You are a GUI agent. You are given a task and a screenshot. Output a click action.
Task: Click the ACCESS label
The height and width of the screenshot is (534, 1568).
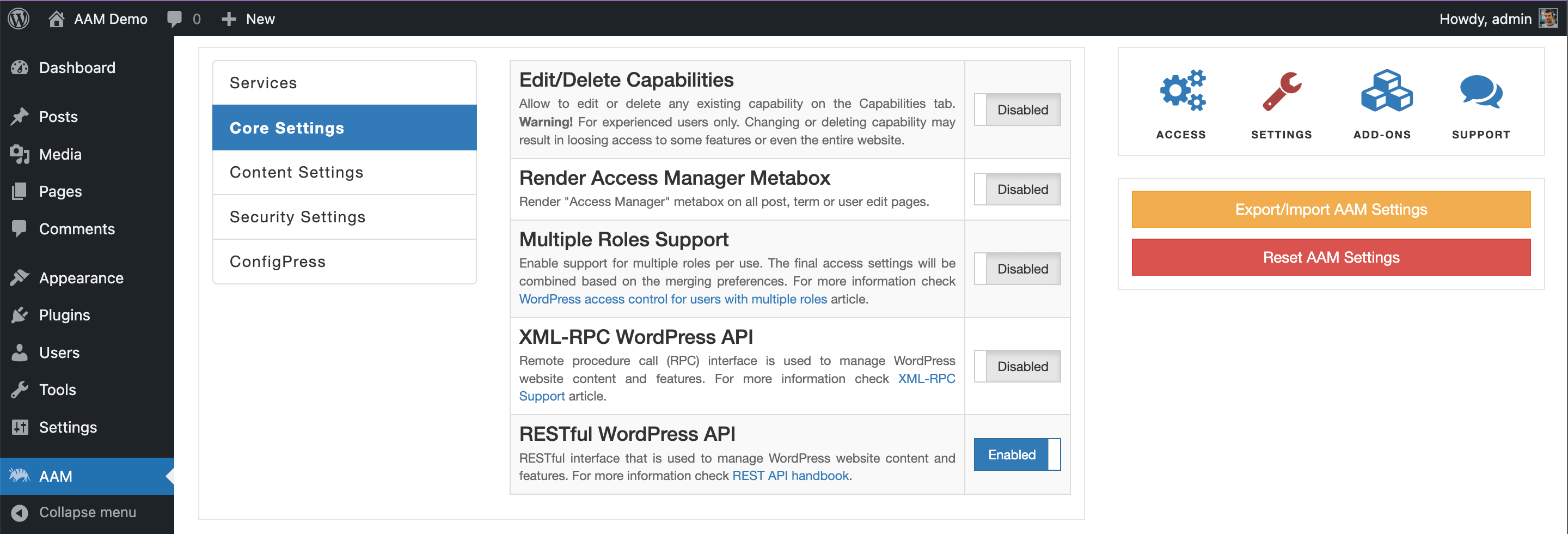(x=1181, y=135)
